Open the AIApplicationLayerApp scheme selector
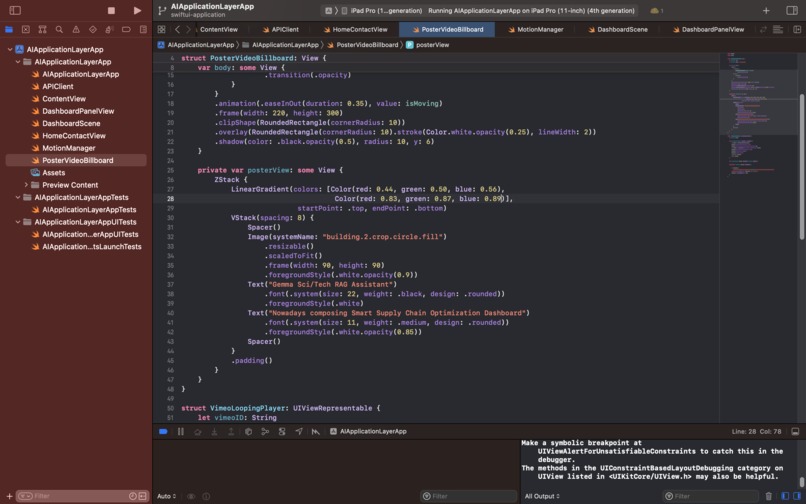 tap(328, 10)
